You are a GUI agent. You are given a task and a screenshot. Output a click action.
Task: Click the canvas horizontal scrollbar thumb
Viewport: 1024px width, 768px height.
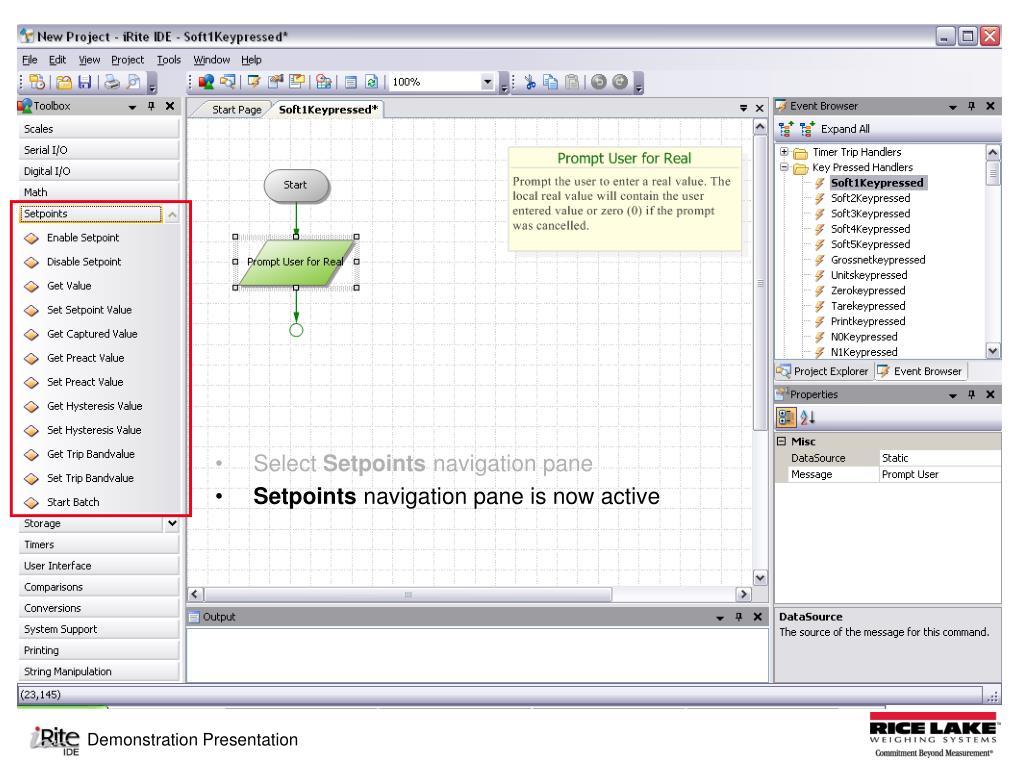pyautogui.click(x=408, y=594)
